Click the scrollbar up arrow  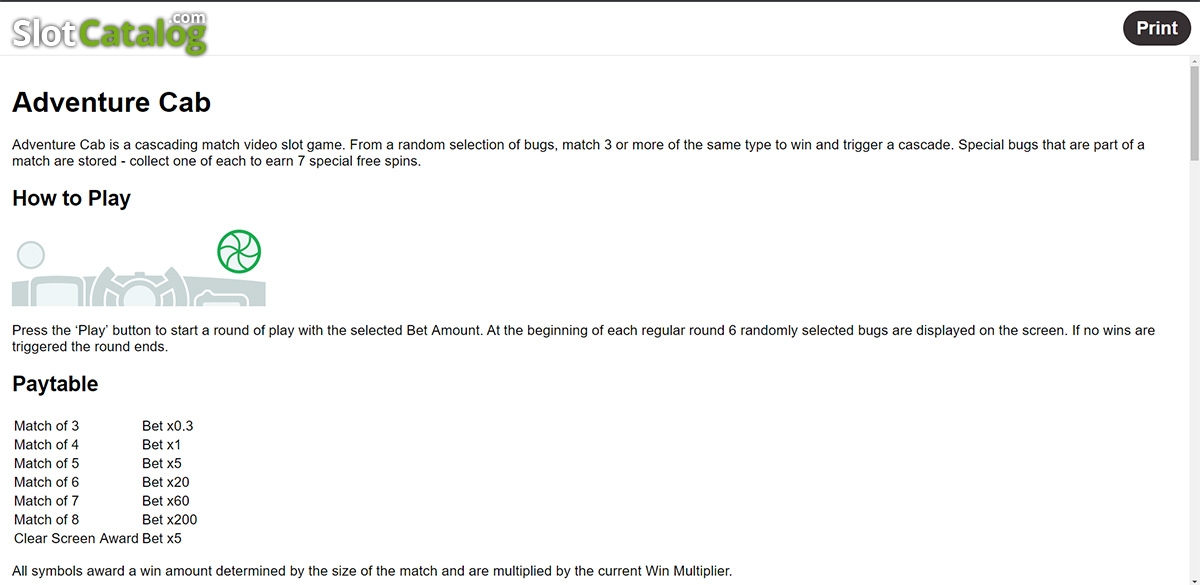[x=1193, y=62]
